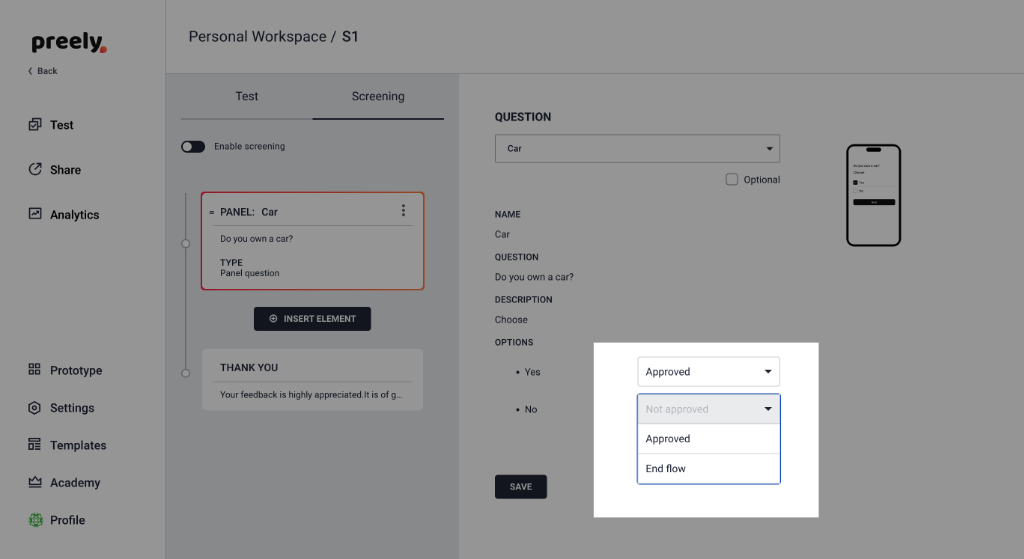1024x559 pixels.
Task: Open Settings in the sidebar
Action: tap(61, 407)
